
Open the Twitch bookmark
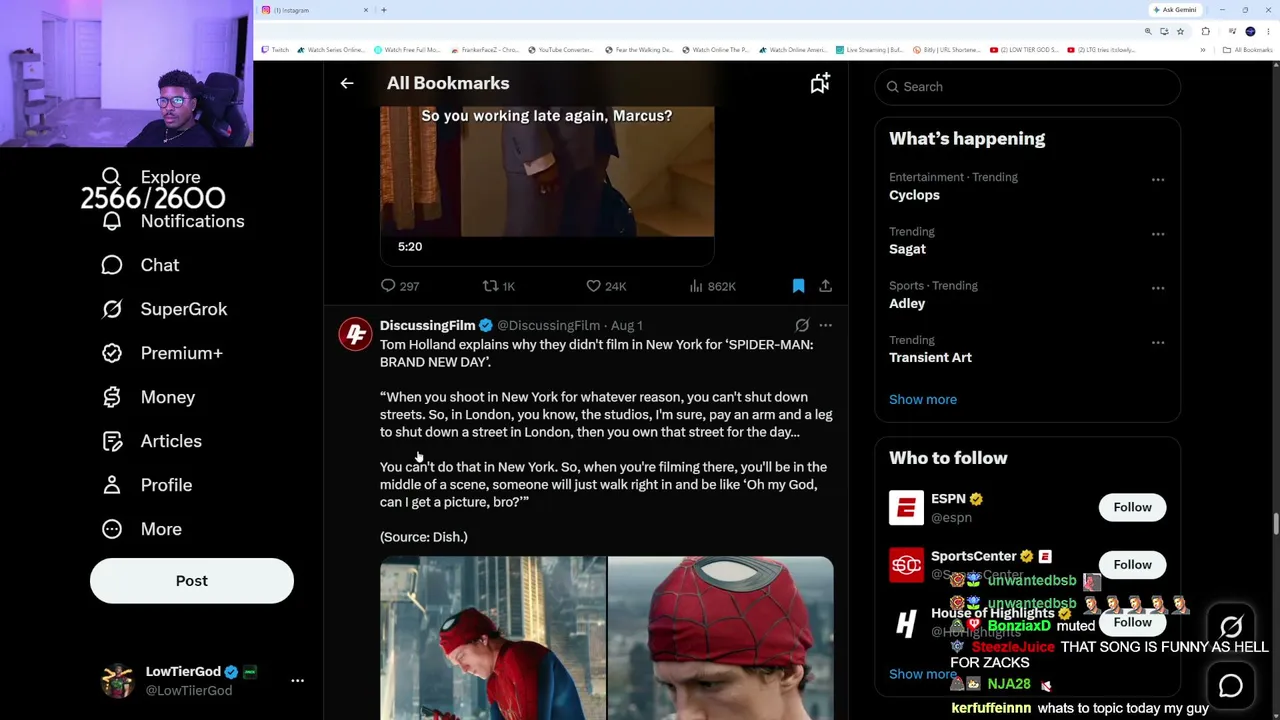pos(275,50)
